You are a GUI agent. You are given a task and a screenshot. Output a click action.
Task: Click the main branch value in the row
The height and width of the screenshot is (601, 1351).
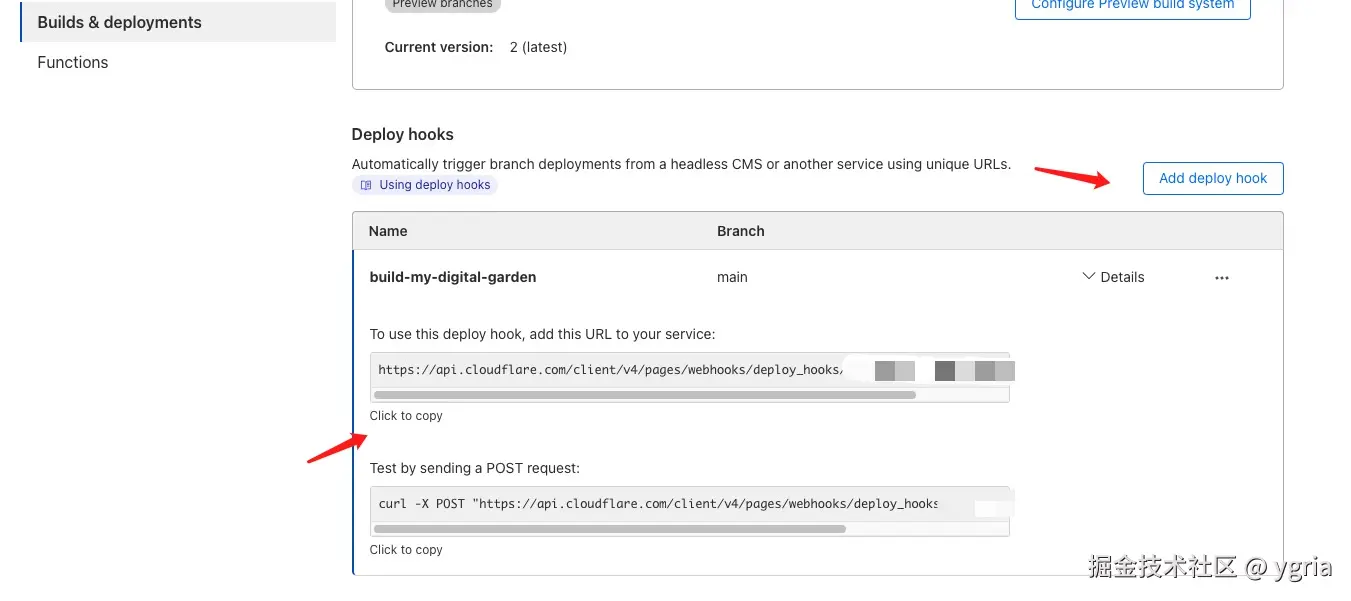pos(732,277)
